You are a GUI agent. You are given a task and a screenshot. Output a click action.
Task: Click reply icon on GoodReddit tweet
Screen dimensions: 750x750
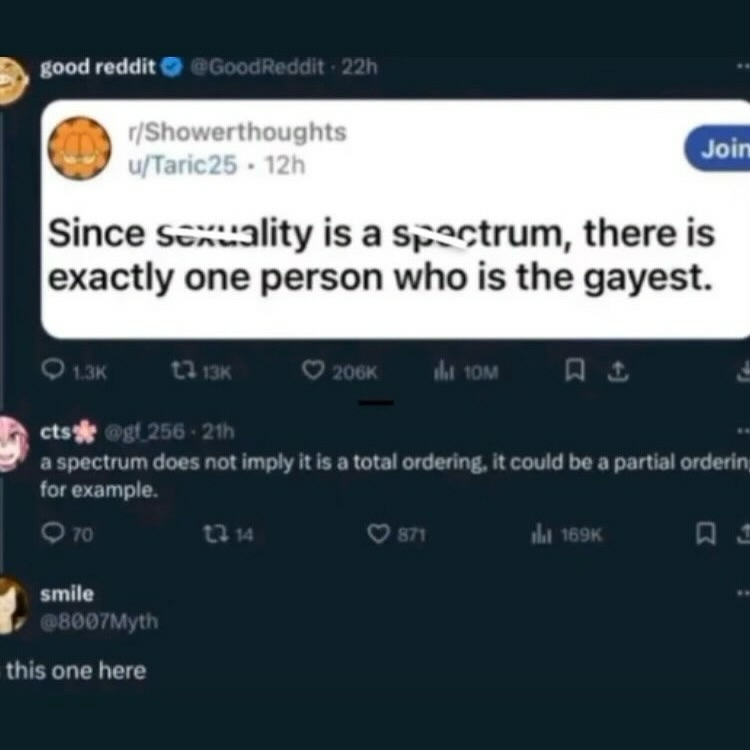click(56, 372)
